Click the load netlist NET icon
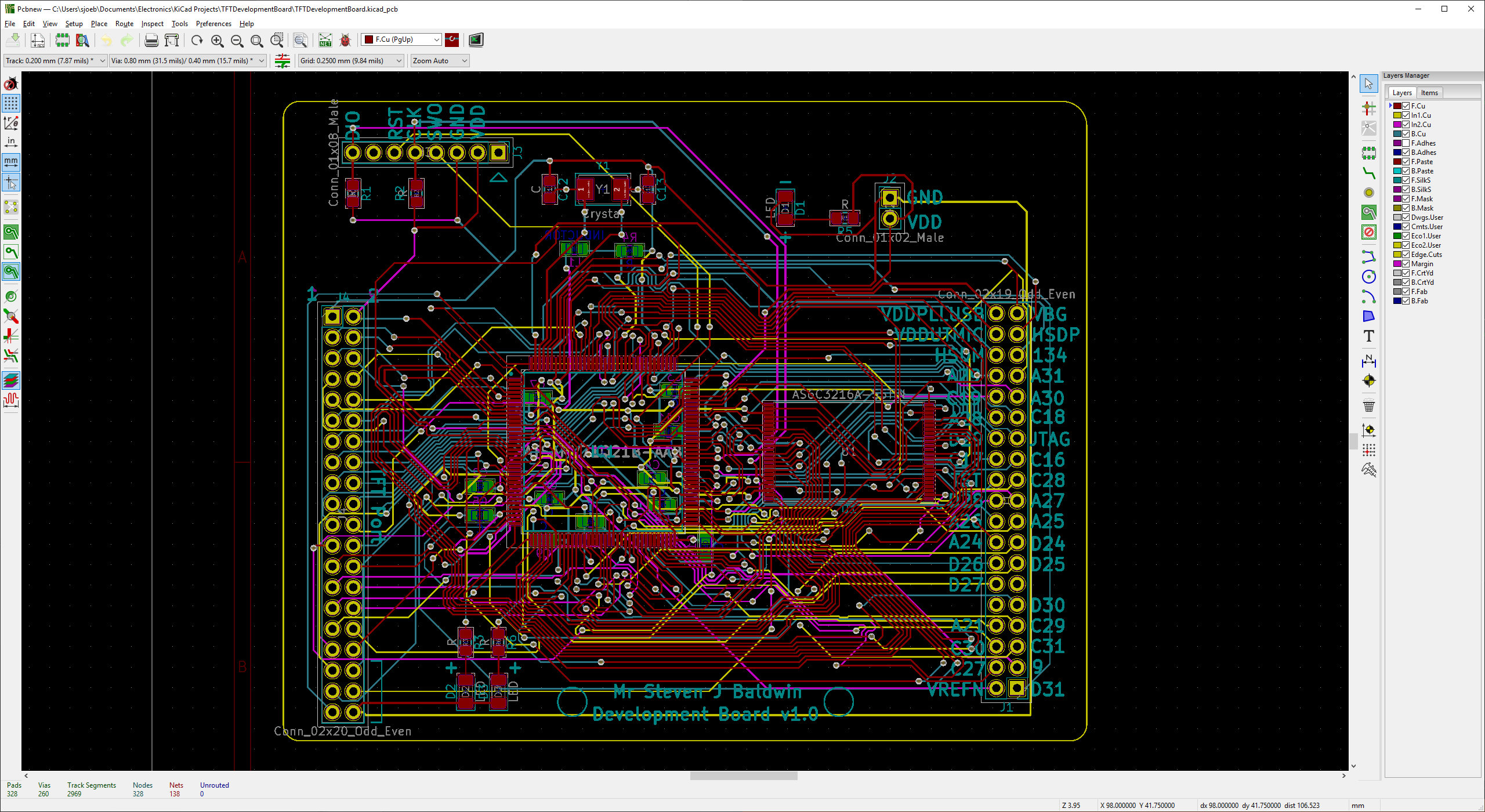The image size is (1485, 812). click(325, 40)
